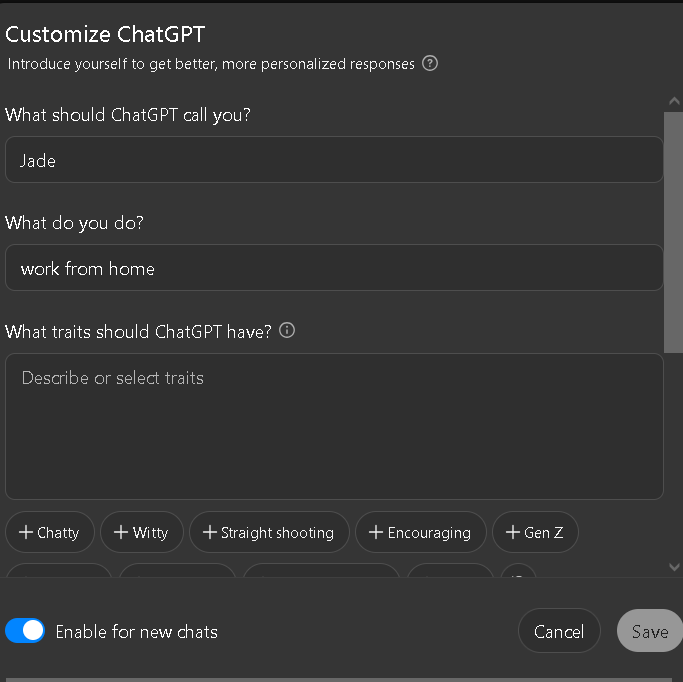Click the plus icon on Witty chip
Image resolution: width=683 pixels, height=682 pixels.
121,532
